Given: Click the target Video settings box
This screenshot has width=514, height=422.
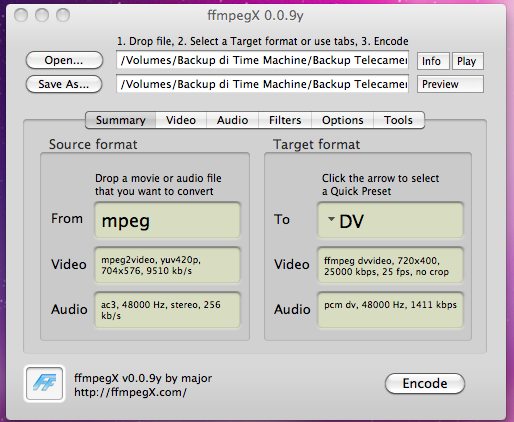Looking at the screenshot, I should click(390, 265).
